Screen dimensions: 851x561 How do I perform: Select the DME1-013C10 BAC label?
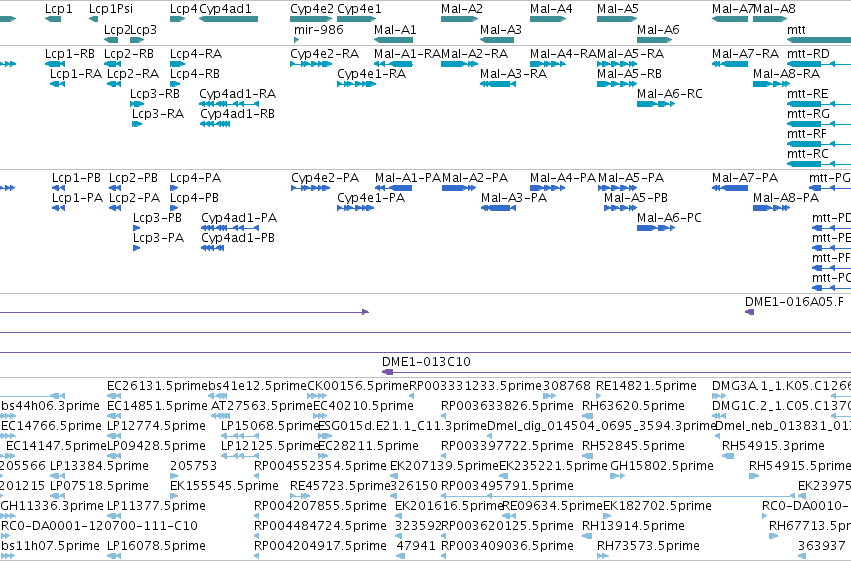coord(426,361)
